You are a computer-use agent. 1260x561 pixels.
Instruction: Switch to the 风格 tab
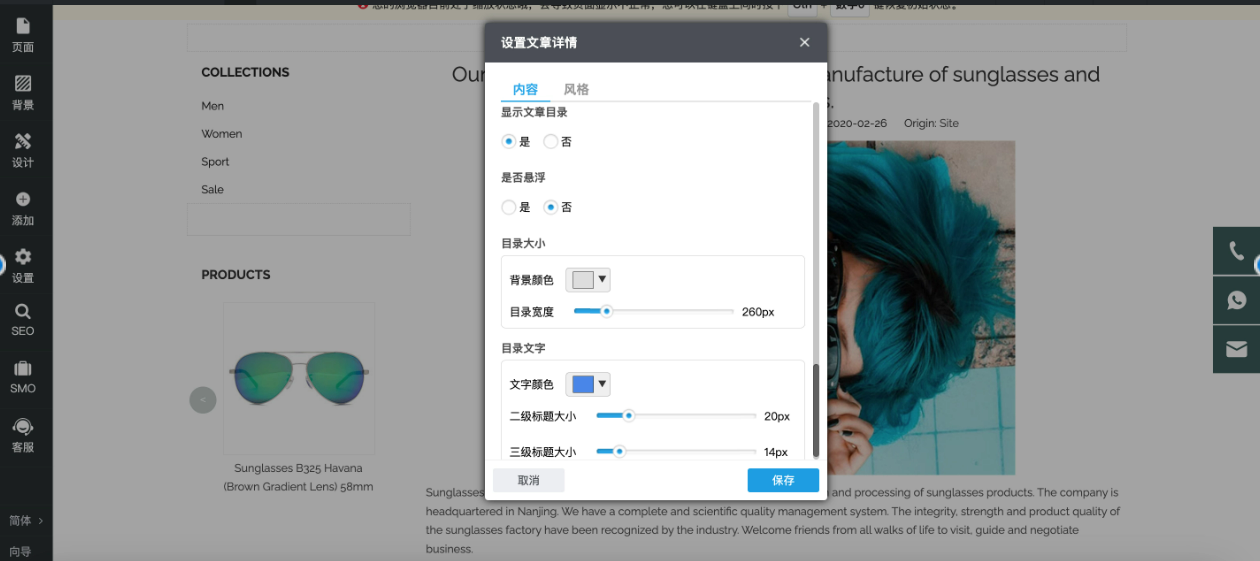click(x=576, y=89)
